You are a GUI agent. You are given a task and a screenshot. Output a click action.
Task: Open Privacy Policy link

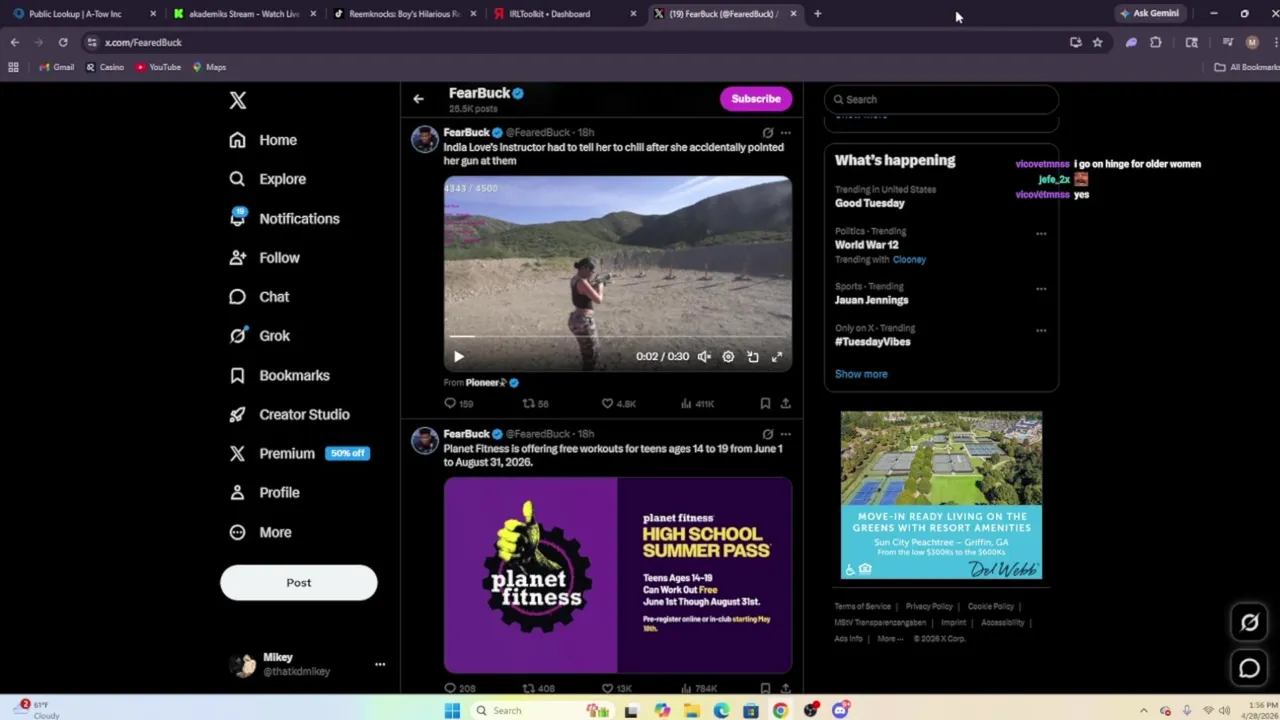929,606
